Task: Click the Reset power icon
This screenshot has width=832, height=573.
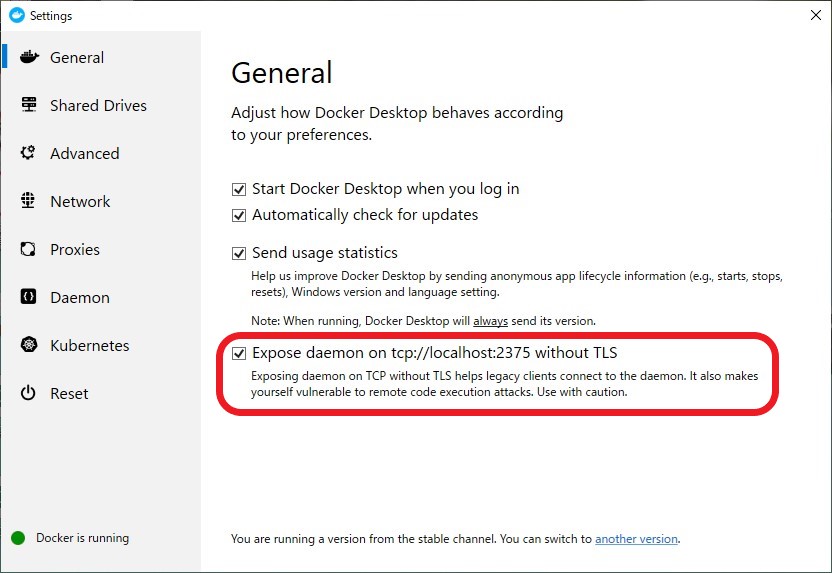Action: pos(29,393)
